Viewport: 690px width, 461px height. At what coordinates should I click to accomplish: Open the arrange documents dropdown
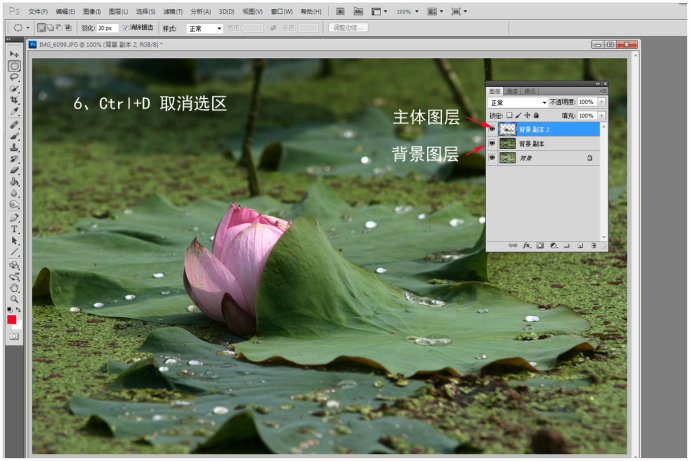pos(435,11)
